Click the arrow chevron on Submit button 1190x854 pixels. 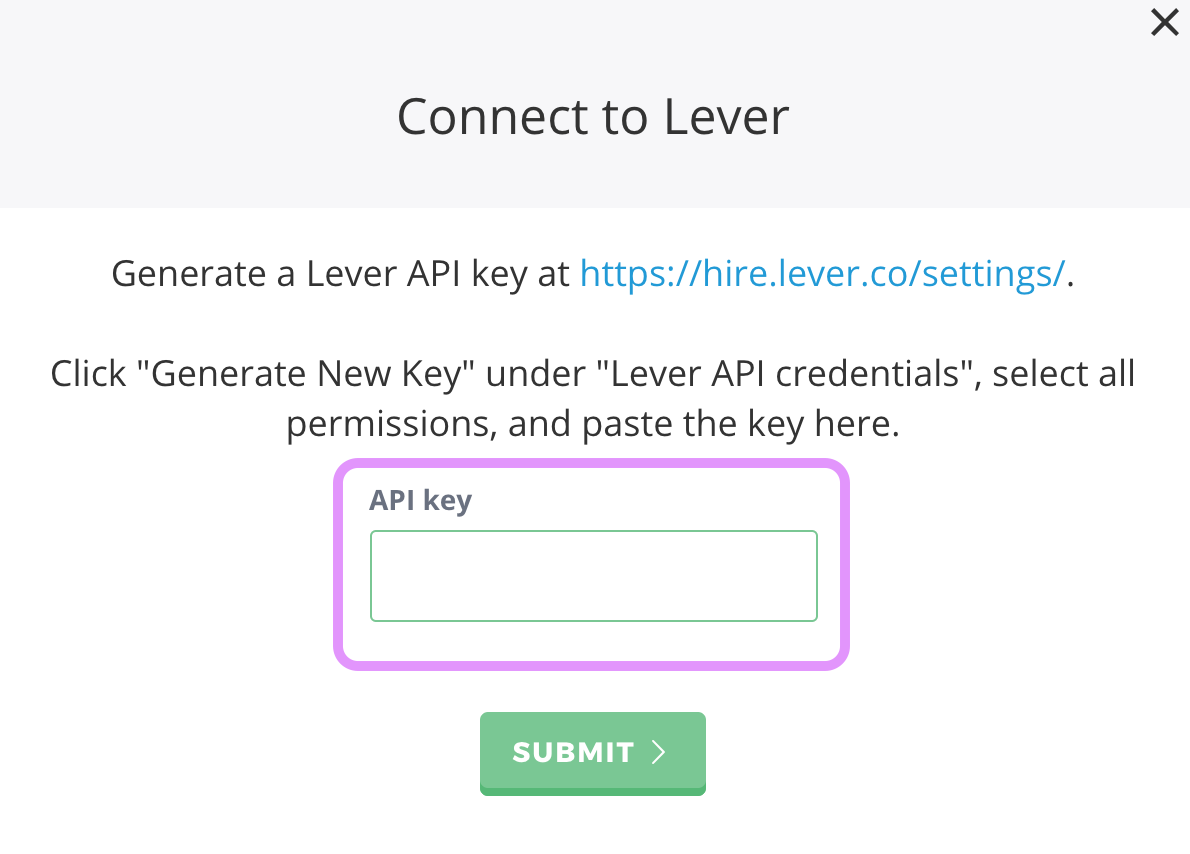coord(658,752)
